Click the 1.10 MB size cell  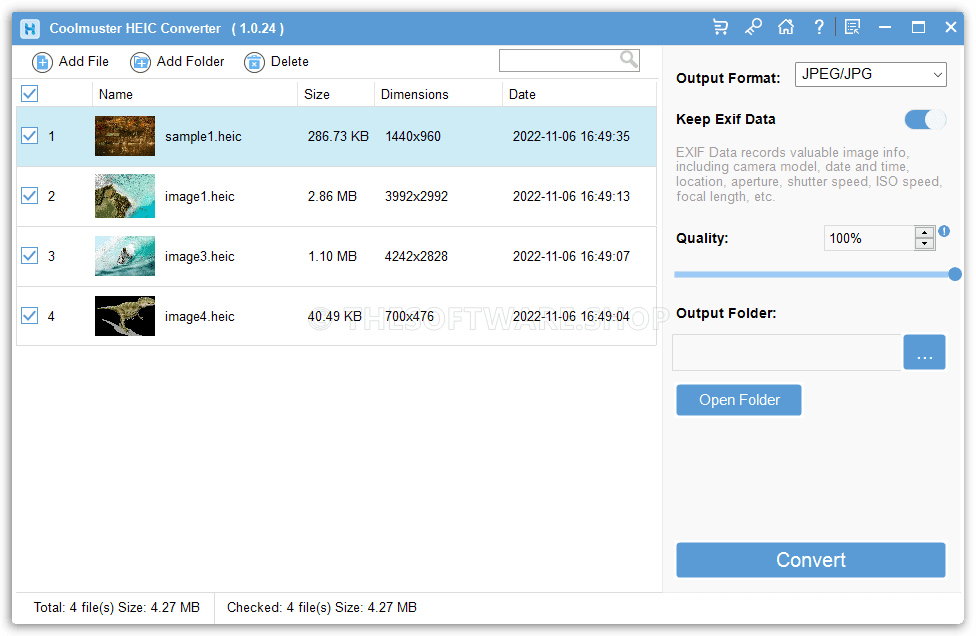coord(332,256)
